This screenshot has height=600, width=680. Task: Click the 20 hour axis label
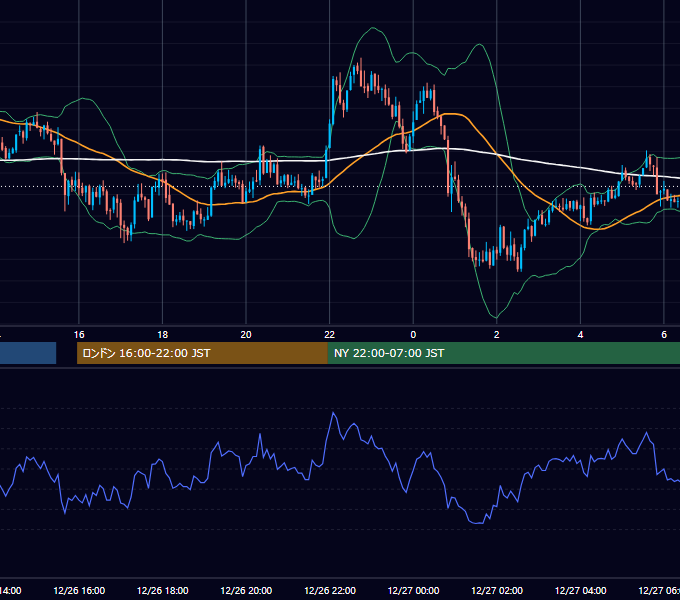(246, 335)
